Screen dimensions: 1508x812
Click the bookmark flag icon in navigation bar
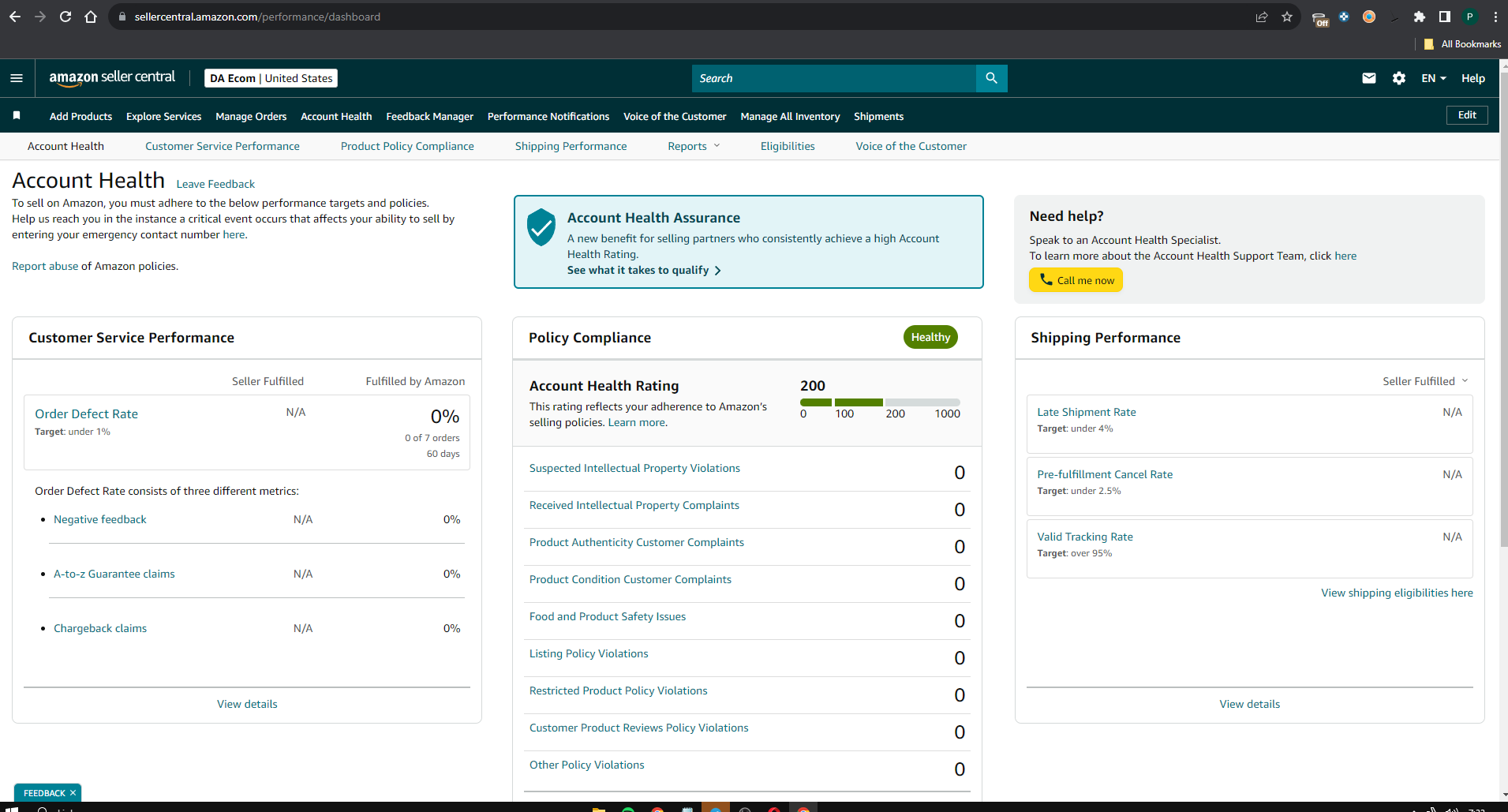pos(17,116)
